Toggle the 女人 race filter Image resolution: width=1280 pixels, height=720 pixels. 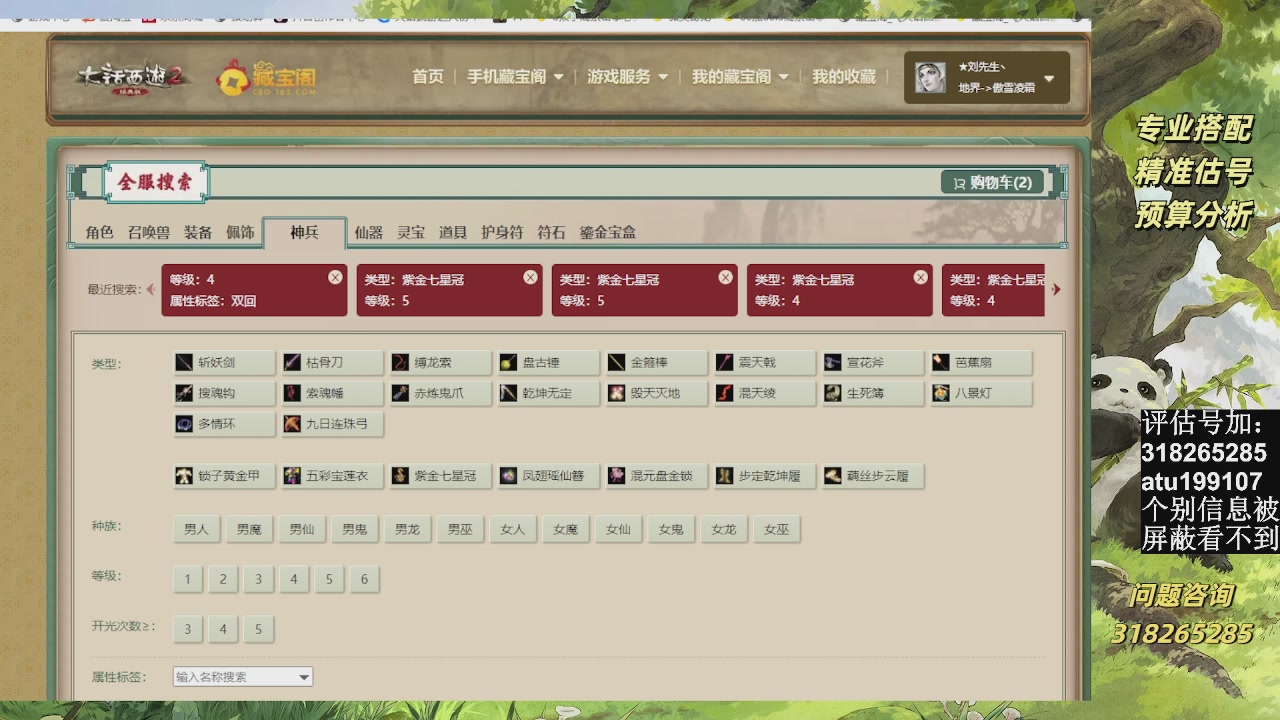tap(513, 529)
